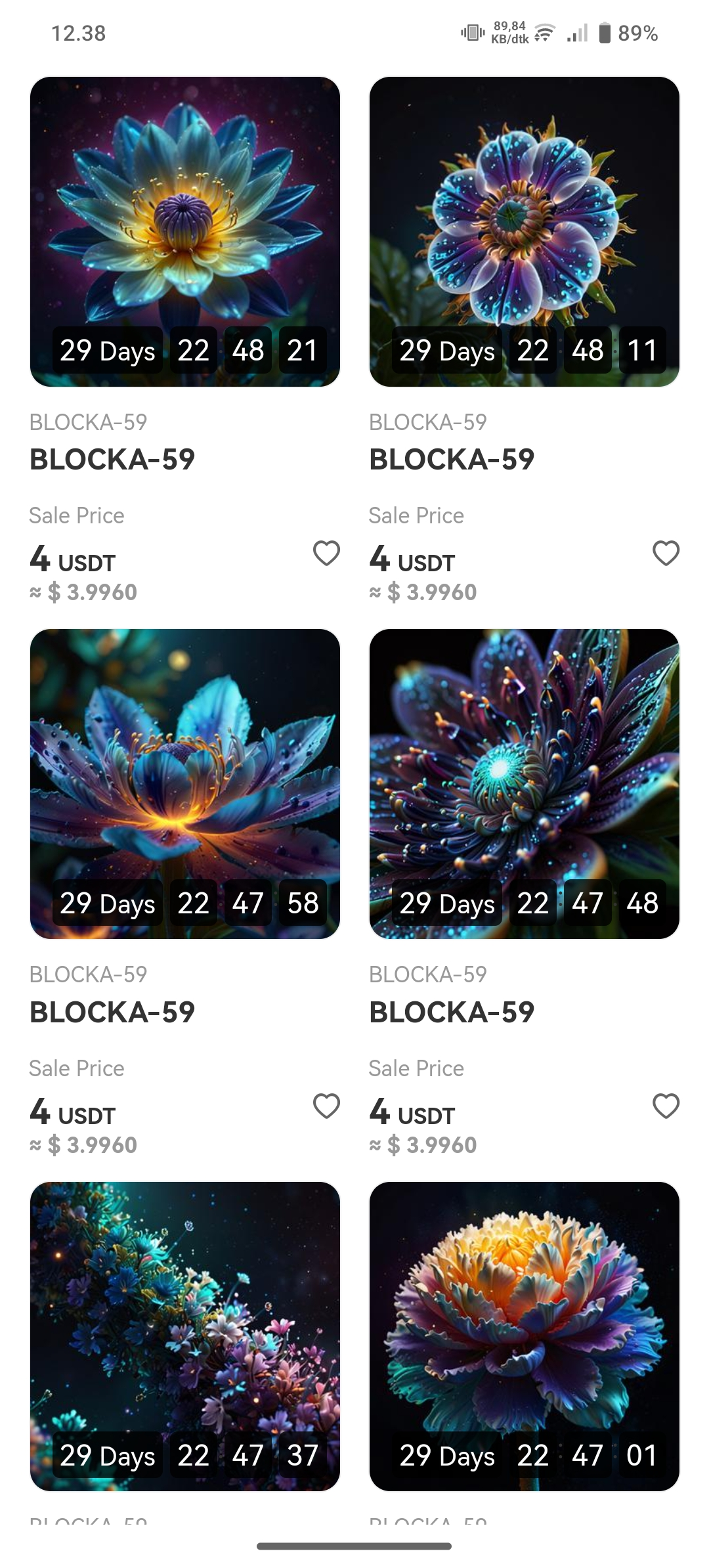Tap the Wi-Fi icon in the status bar
Screen dimensions: 709x1568
point(545,33)
